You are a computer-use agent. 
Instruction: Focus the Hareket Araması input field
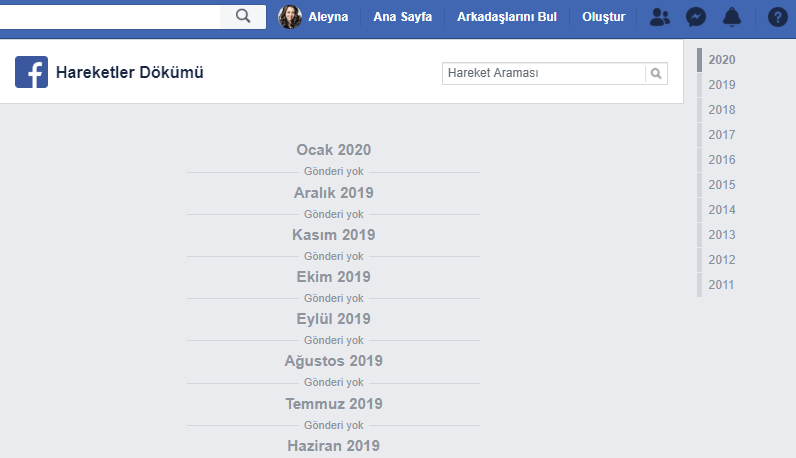(544, 74)
